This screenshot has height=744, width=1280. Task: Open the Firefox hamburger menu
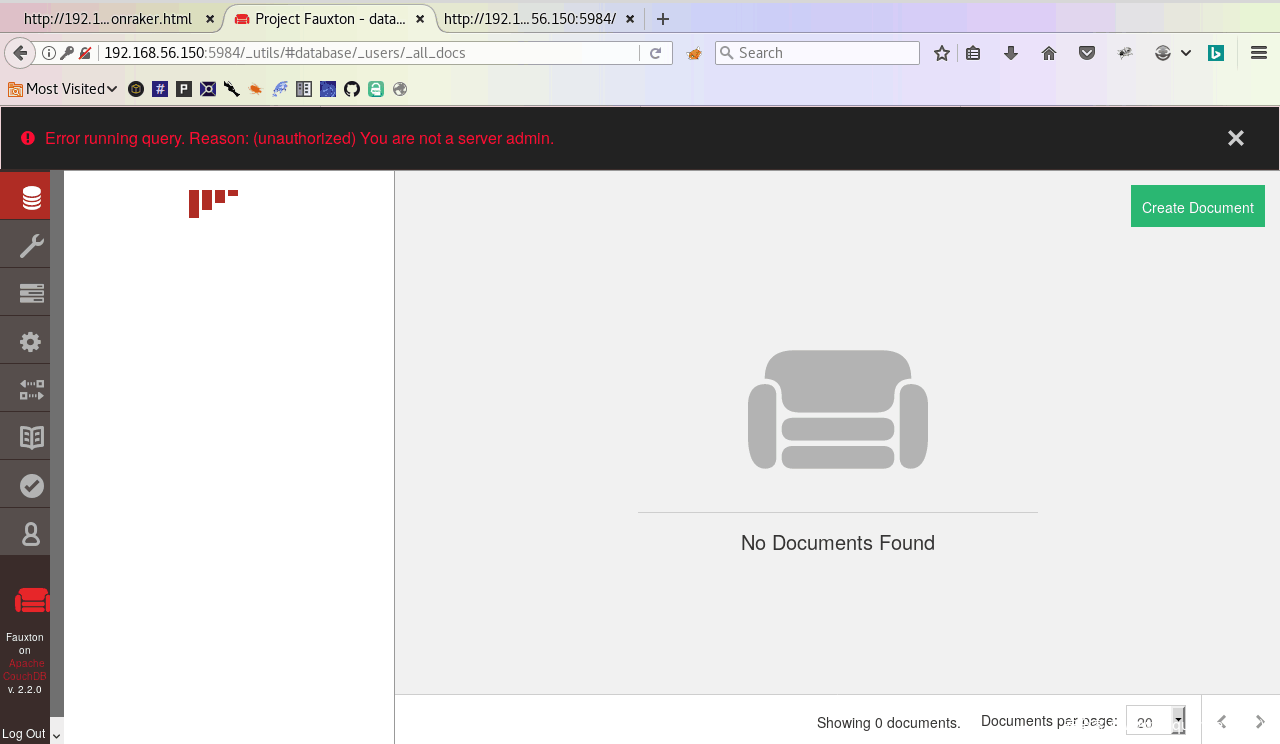[1258, 53]
